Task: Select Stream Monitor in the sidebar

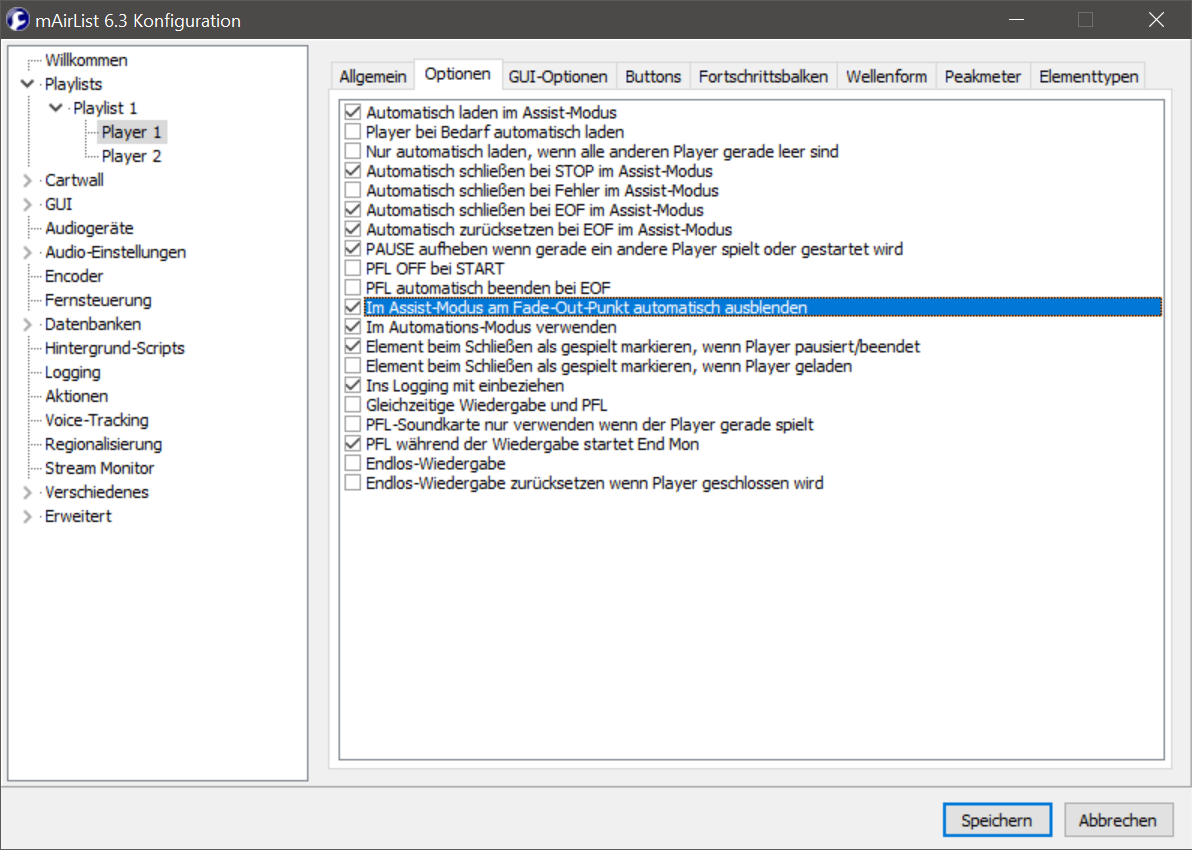Action: [99, 468]
